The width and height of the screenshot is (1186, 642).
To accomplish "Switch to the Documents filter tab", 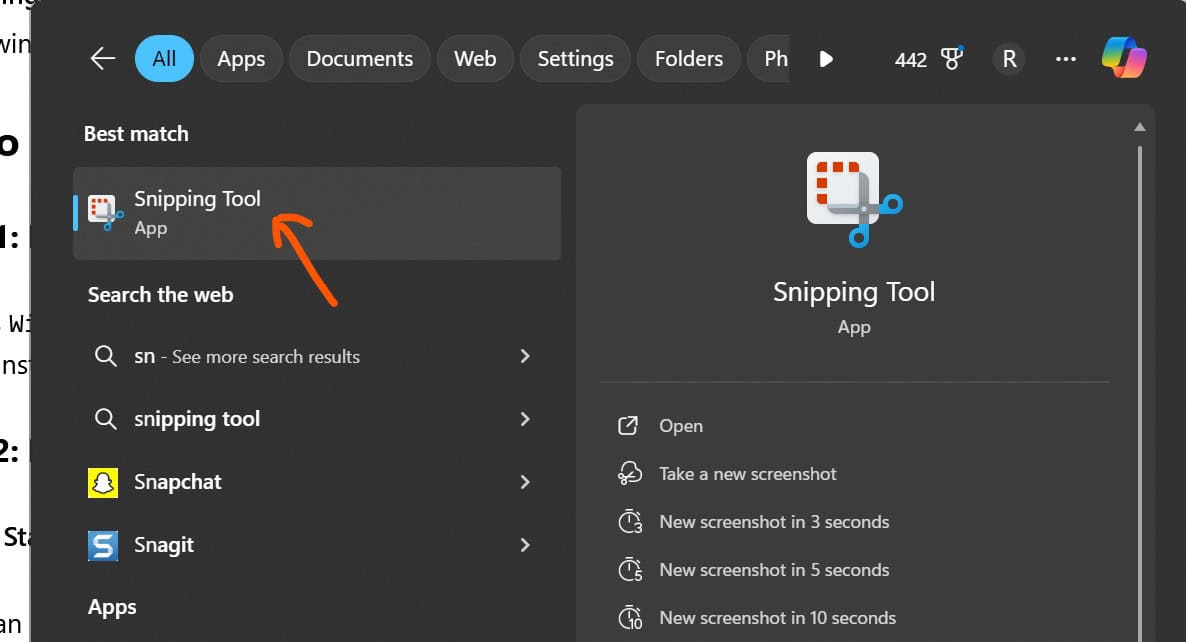I will coord(359,58).
